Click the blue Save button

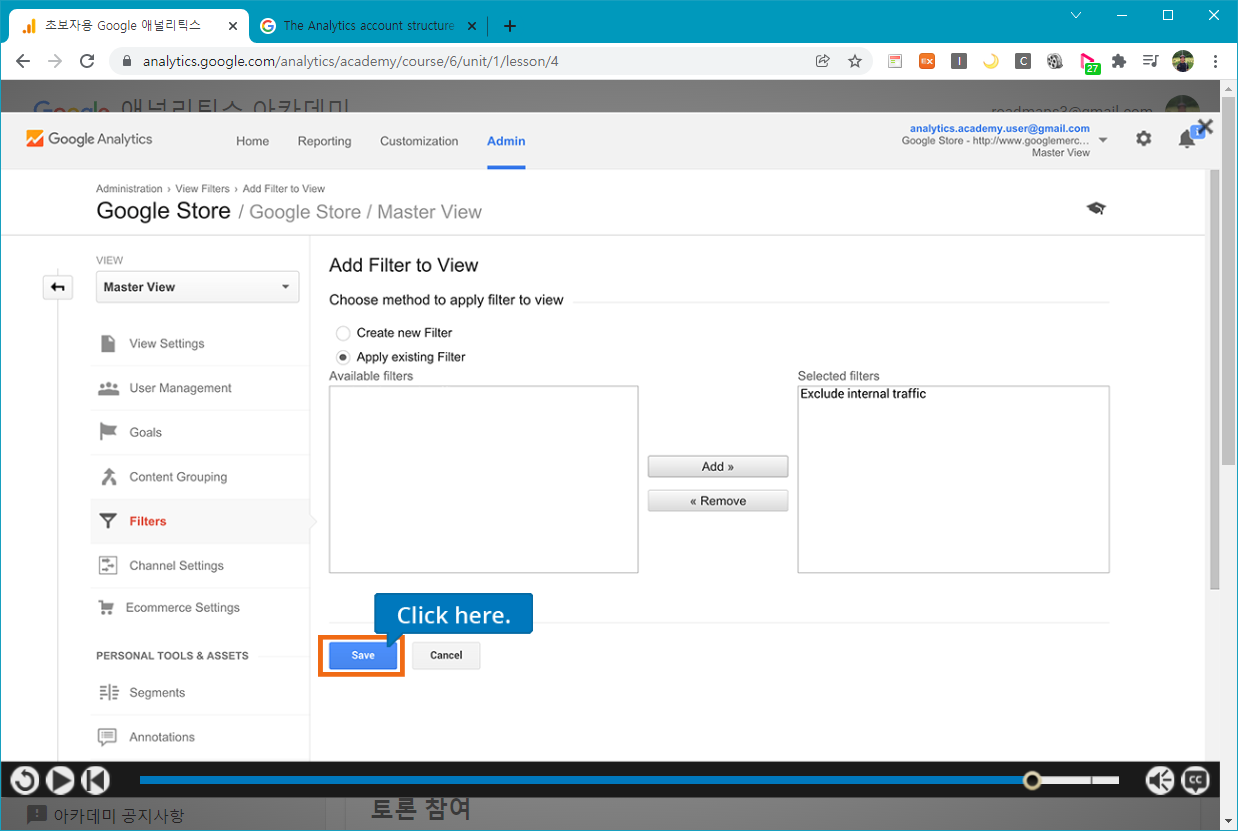tap(363, 655)
